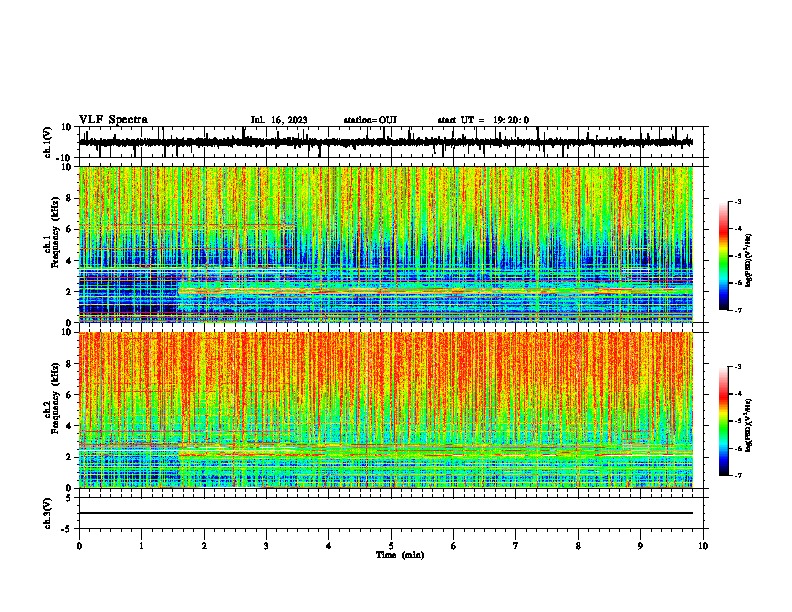Click the '-3' value on ch.2 color scale
792x612 pixels.
(x=738, y=367)
